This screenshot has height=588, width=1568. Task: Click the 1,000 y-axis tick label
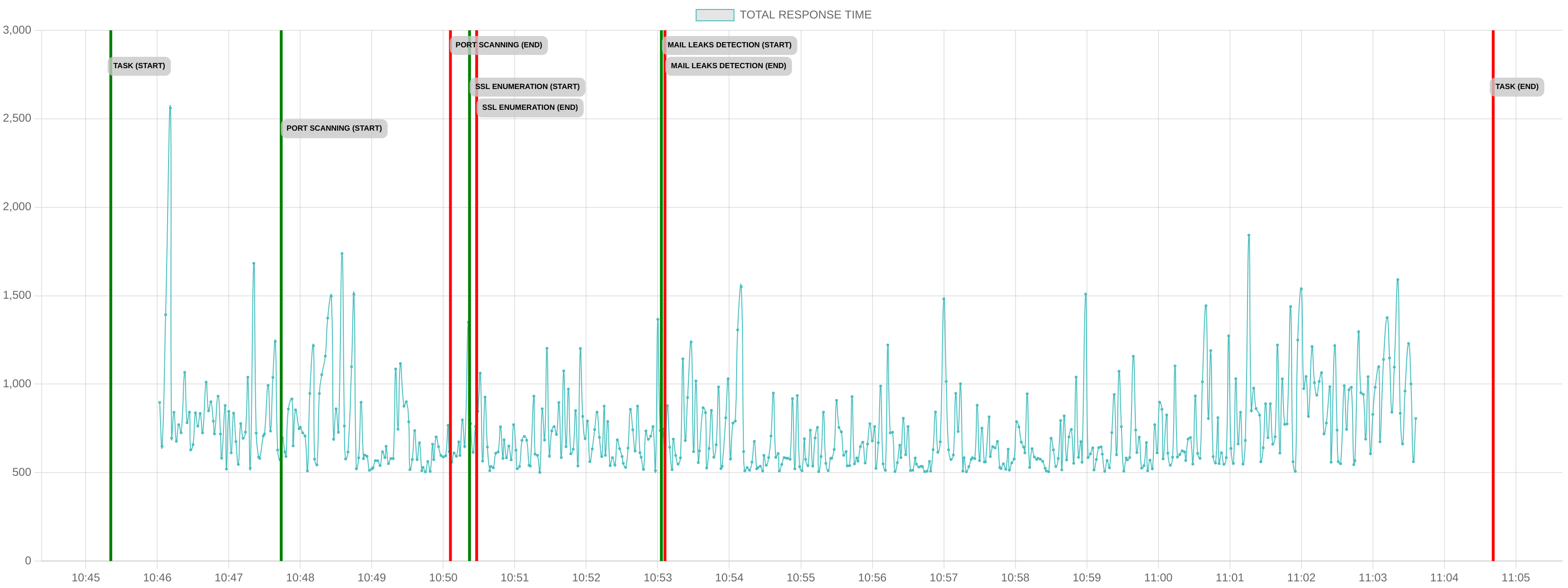pos(17,383)
